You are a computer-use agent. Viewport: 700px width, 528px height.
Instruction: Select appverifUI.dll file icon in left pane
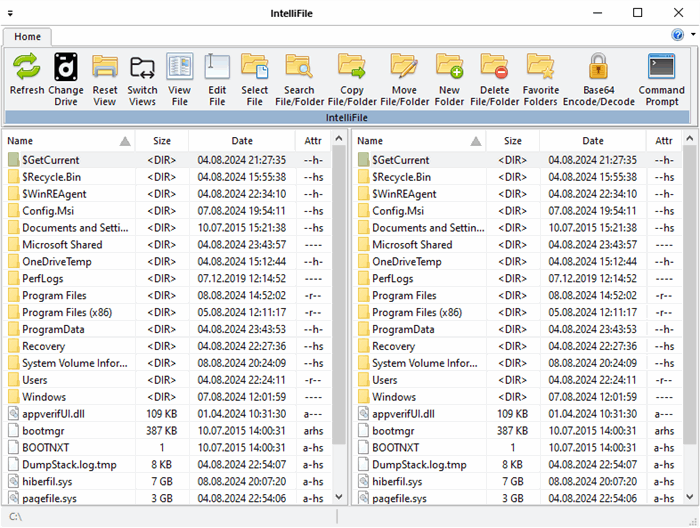click(14, 414)
